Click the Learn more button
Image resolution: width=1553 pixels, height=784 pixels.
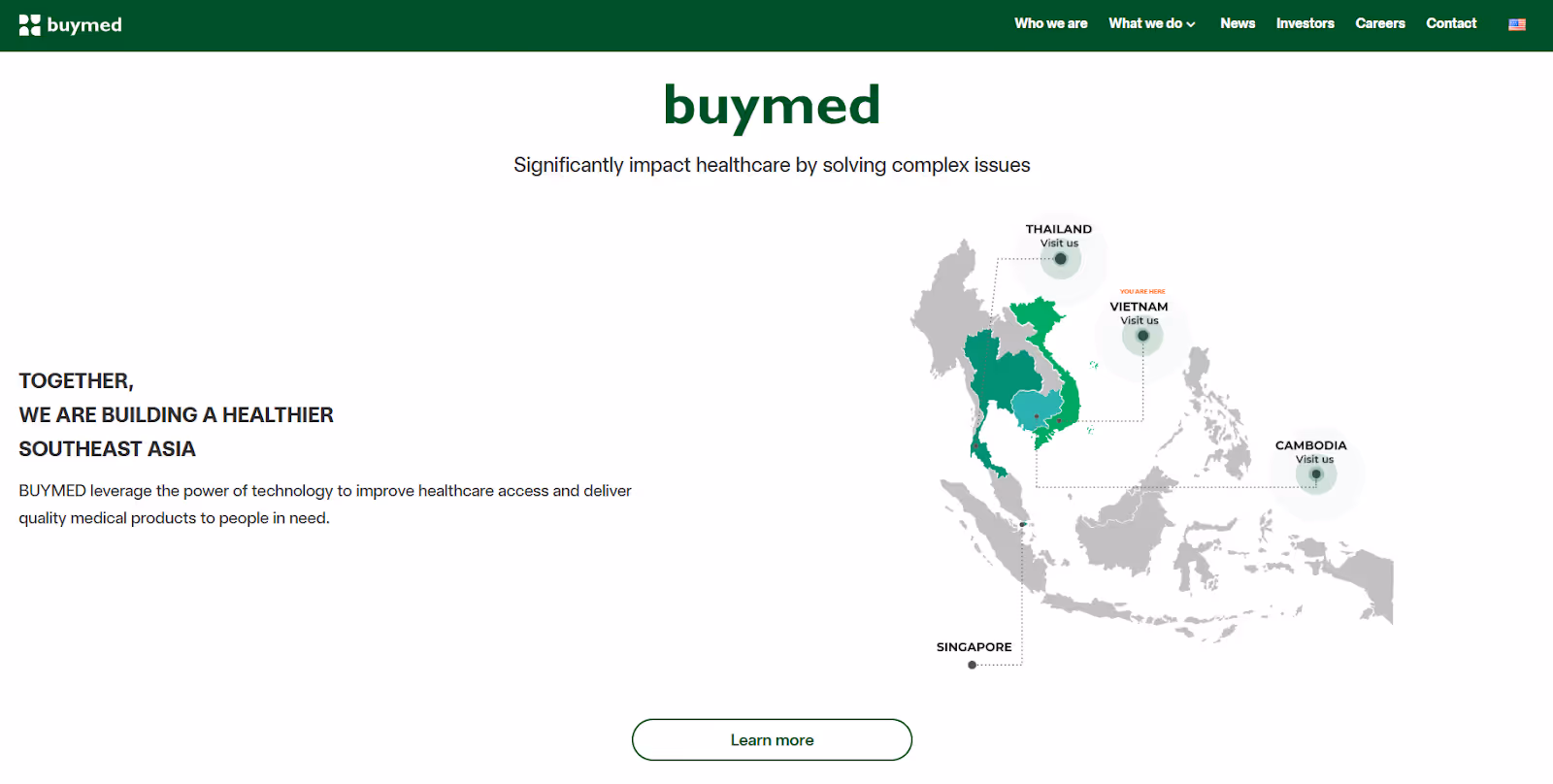tap(772, 739)
